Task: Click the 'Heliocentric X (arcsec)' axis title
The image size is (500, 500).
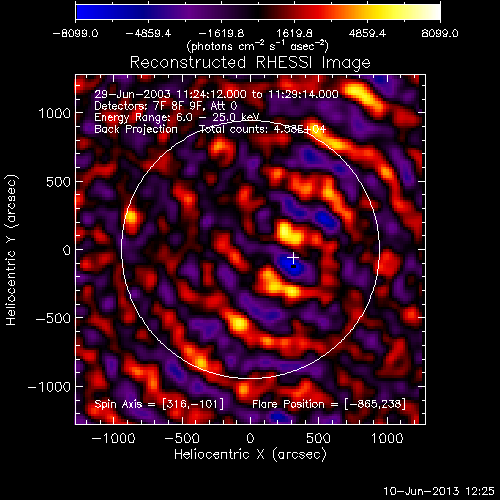Action: [x=250, y=454]
